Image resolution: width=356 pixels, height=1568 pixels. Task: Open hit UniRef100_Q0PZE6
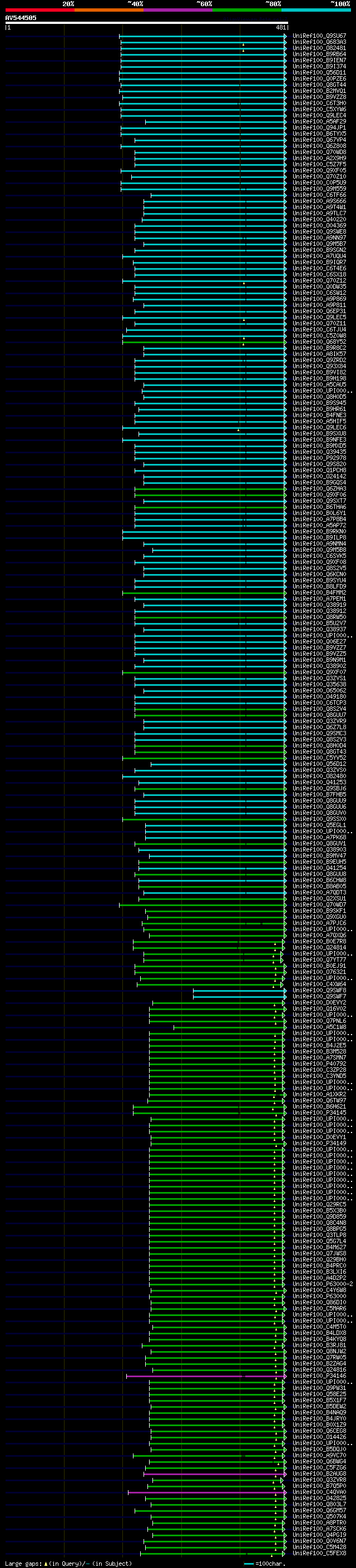[x=319, y=78]
